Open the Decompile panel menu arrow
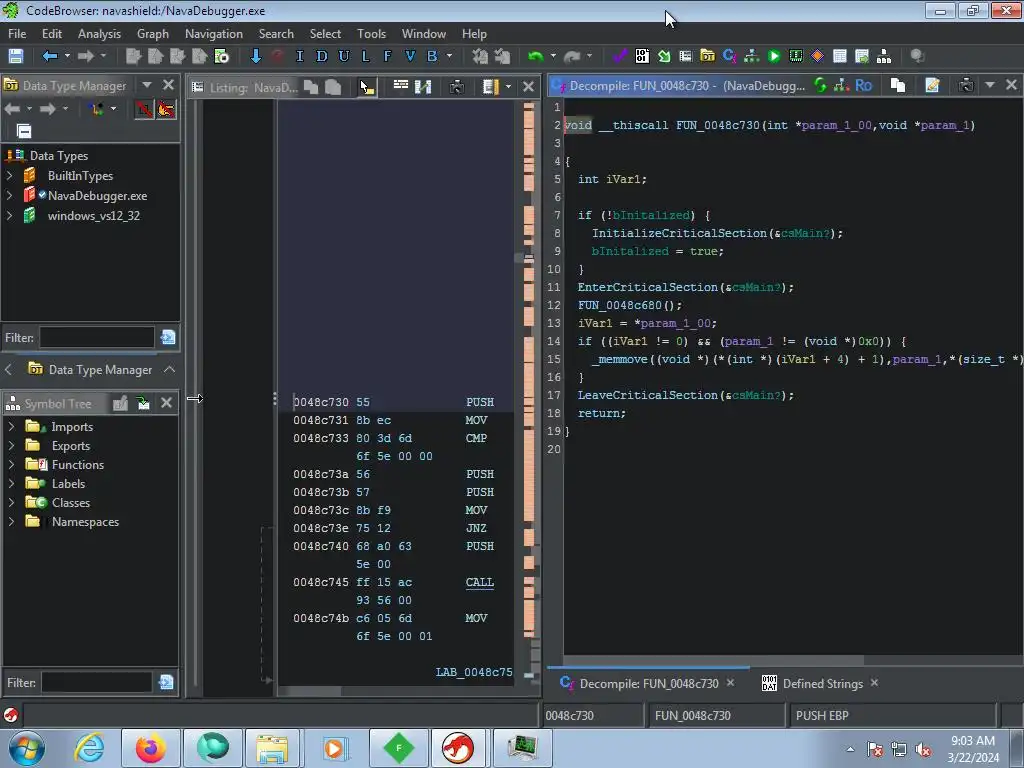This screenshot has height=768, width=1024. [x=990, y=85]
